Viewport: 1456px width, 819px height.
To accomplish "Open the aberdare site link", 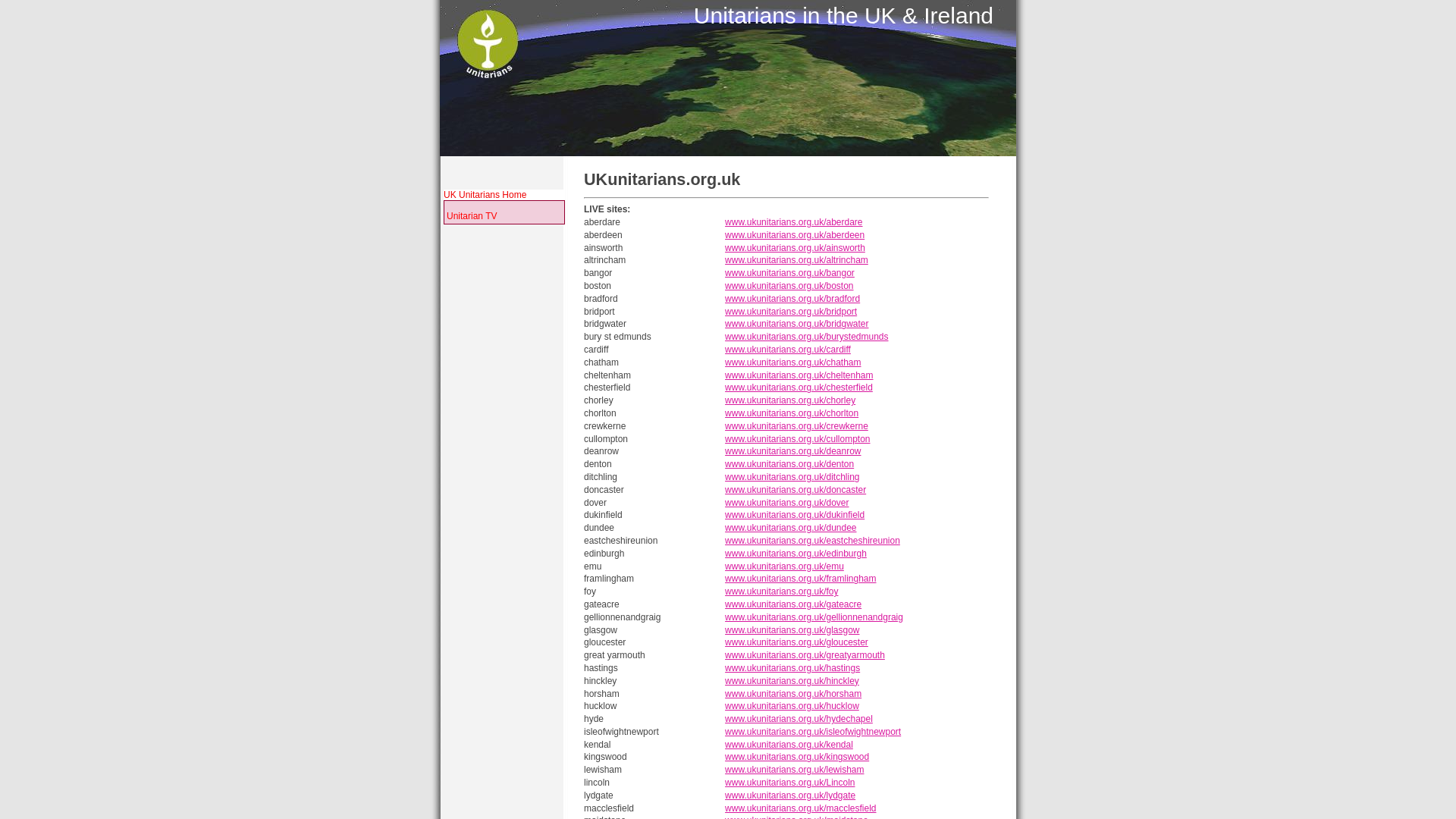I will click(x=793, y=222).
